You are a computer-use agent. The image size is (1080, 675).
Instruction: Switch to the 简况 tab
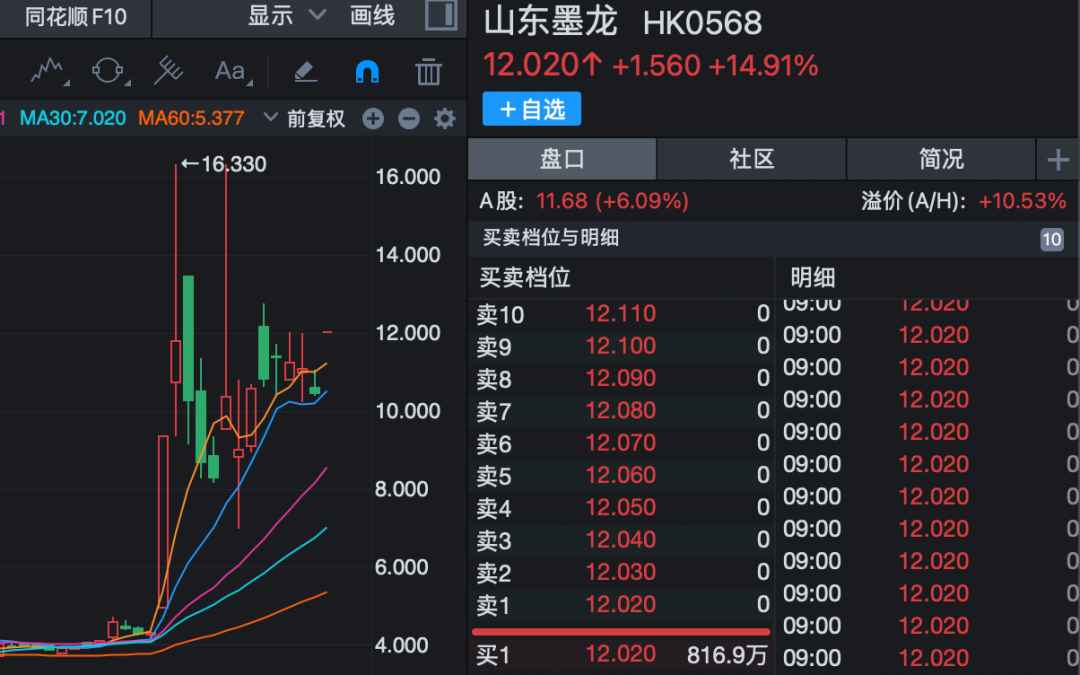(941, 159)
